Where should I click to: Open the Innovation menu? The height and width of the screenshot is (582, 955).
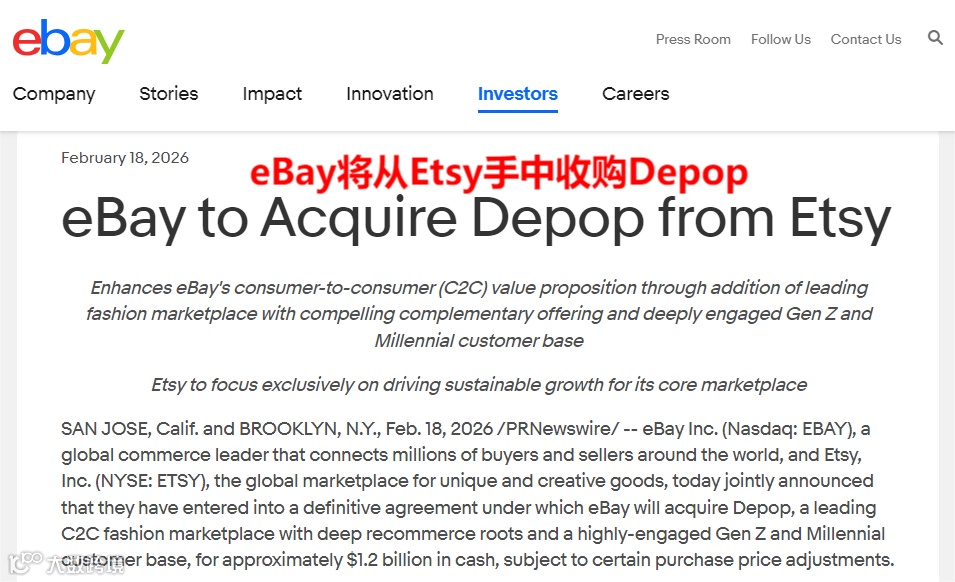[390, 94]
